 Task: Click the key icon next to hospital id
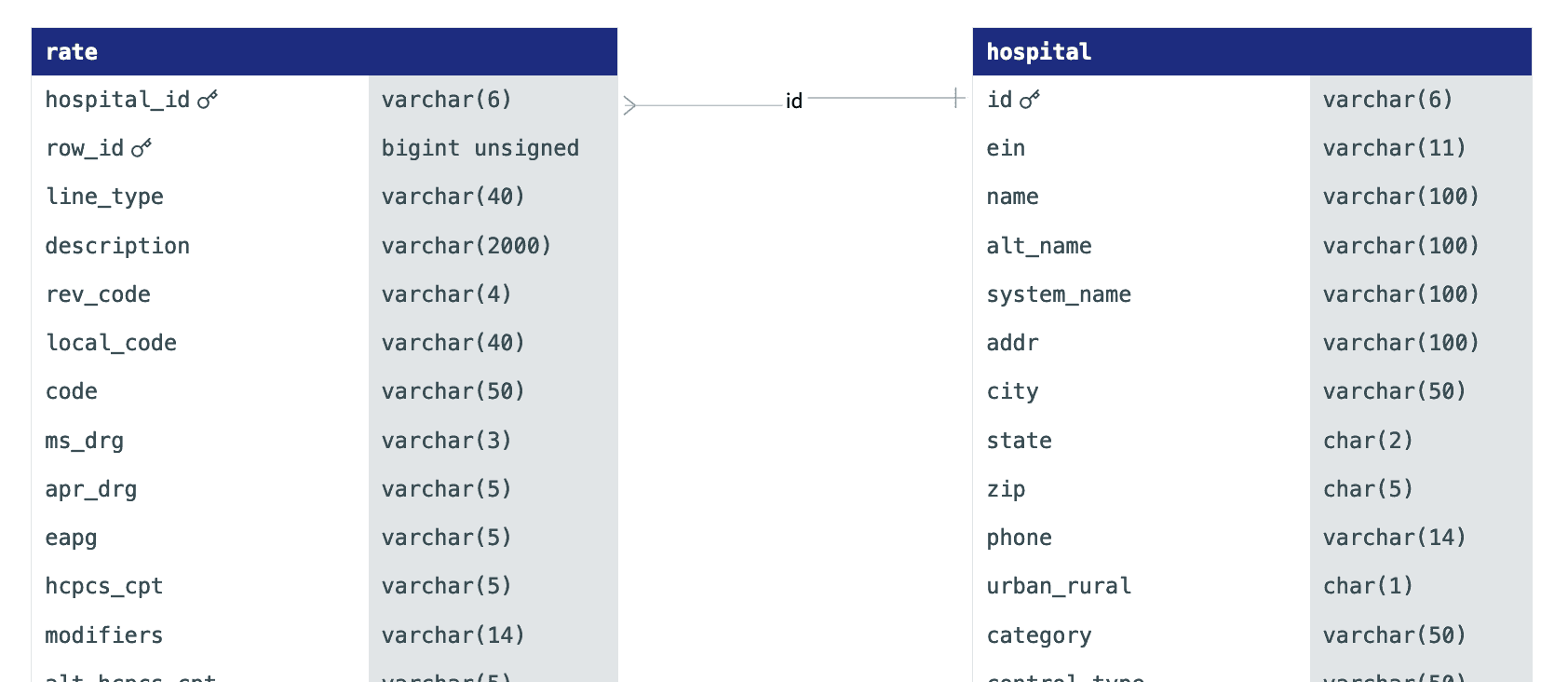click(1030, 99)
